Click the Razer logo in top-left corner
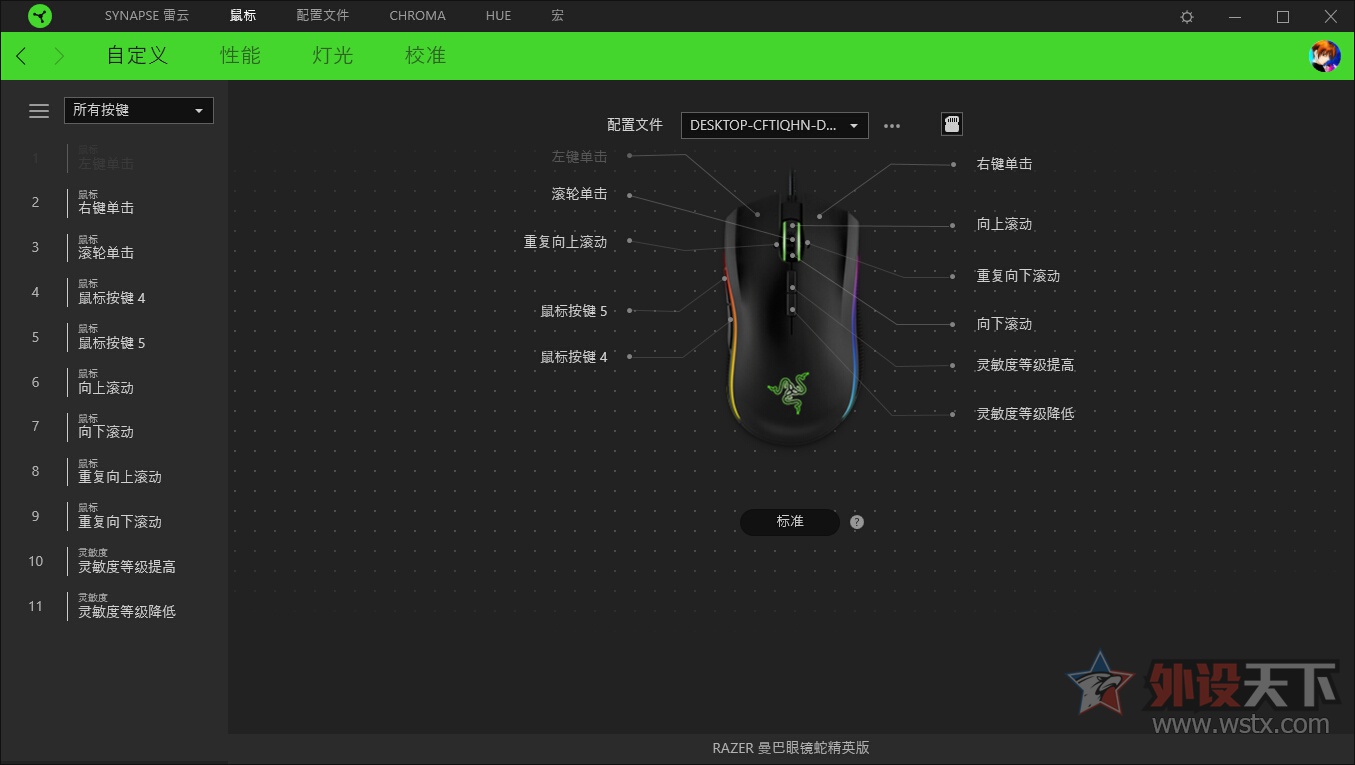The width and height of the screenshot is (1355, 765). (40, 15)
